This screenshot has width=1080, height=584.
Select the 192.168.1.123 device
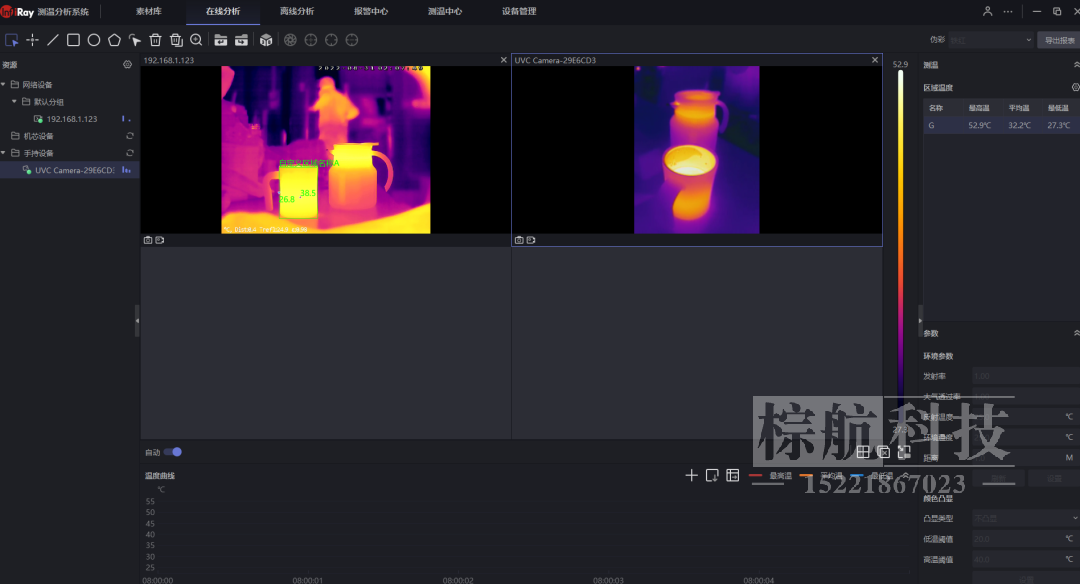(x=72, y=118)
